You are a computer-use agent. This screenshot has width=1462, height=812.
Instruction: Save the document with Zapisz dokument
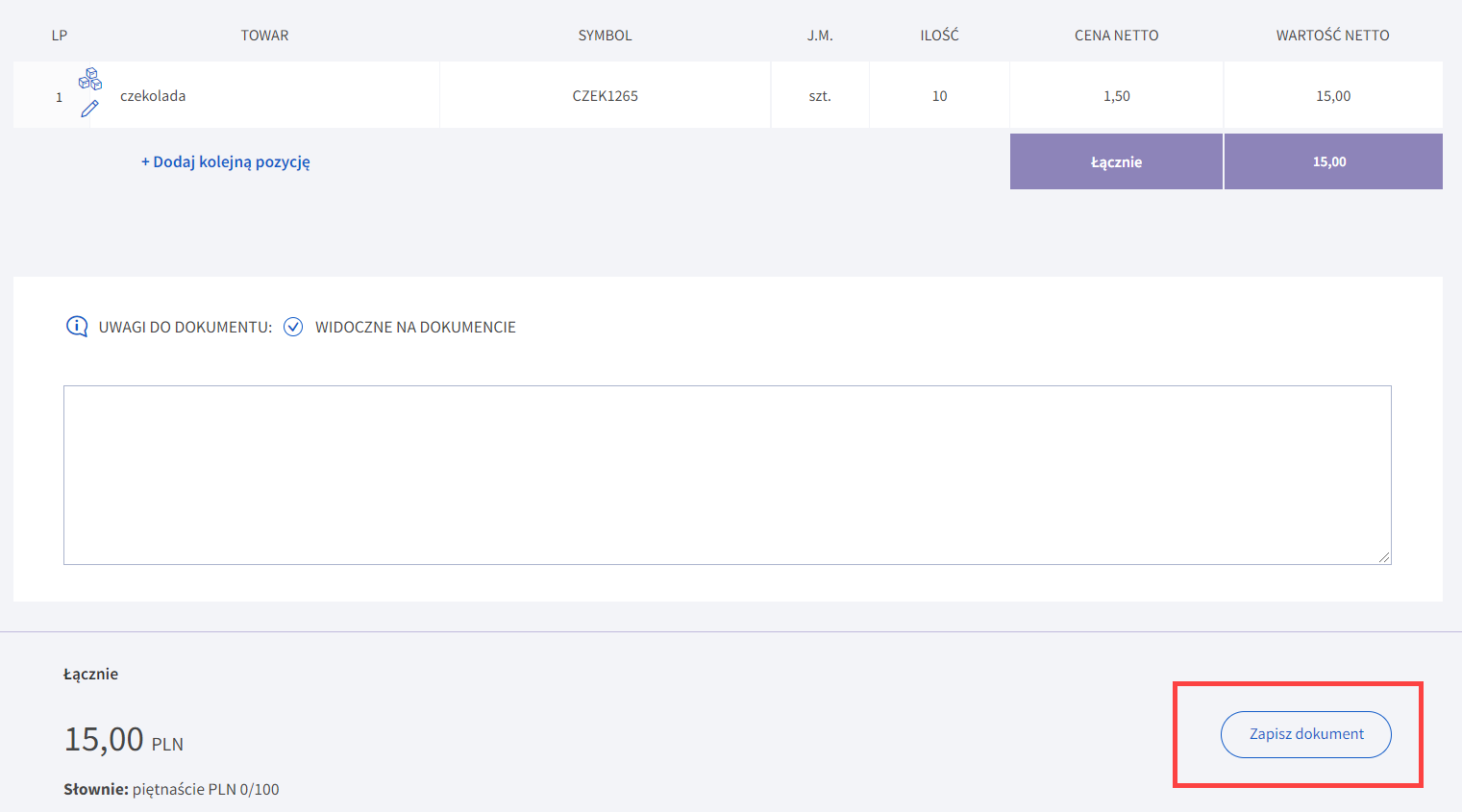point(1305,734)
